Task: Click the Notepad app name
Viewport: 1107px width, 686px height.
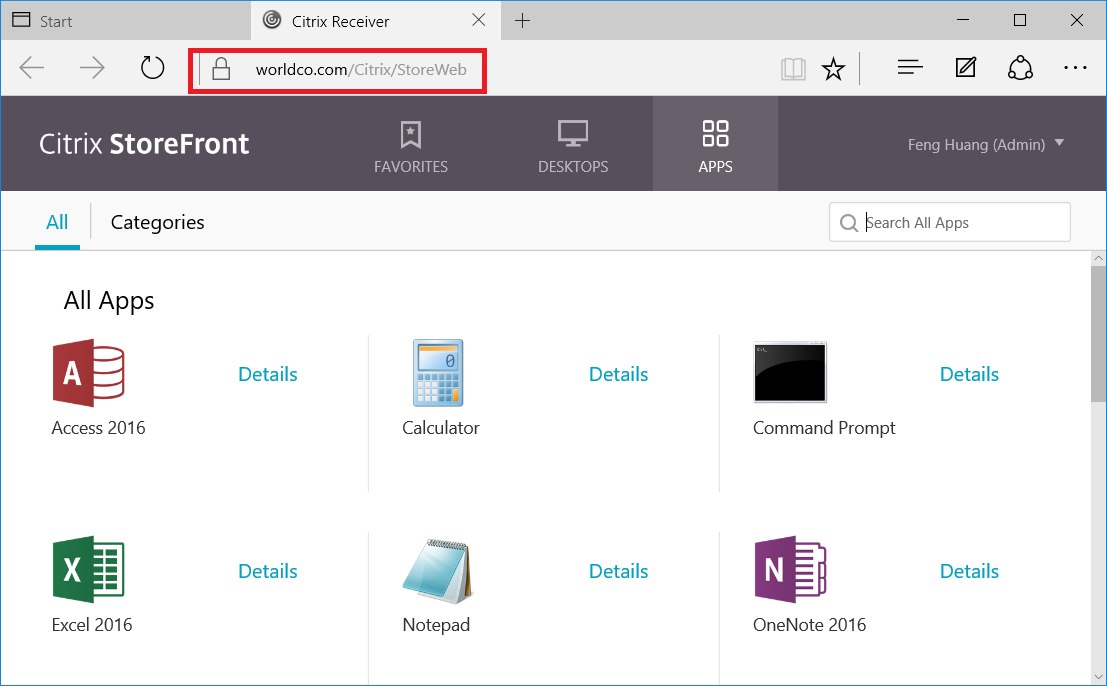Action: pos(436,625)
